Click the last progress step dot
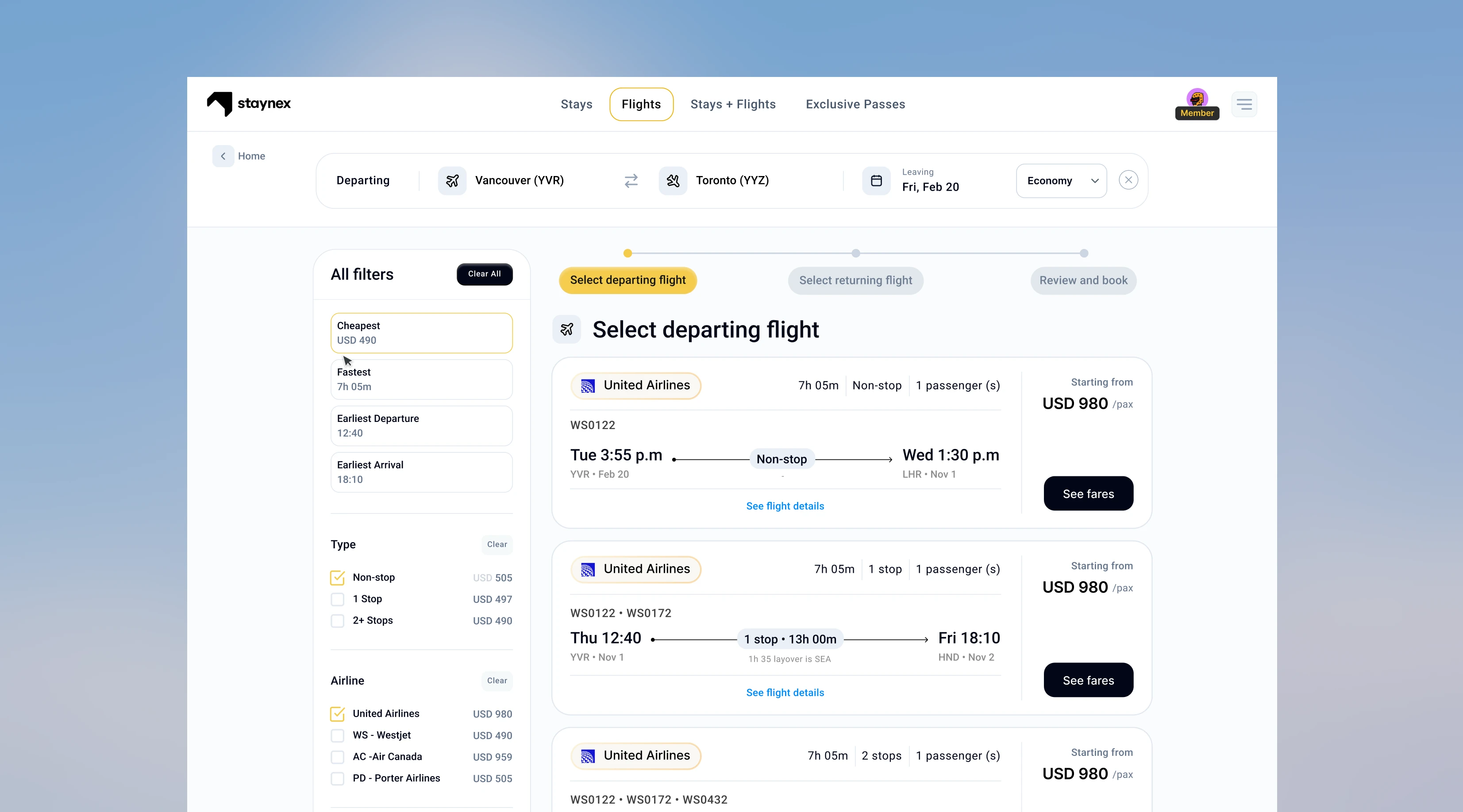The image size is (1463, 812). click(x=1084, y=253)
